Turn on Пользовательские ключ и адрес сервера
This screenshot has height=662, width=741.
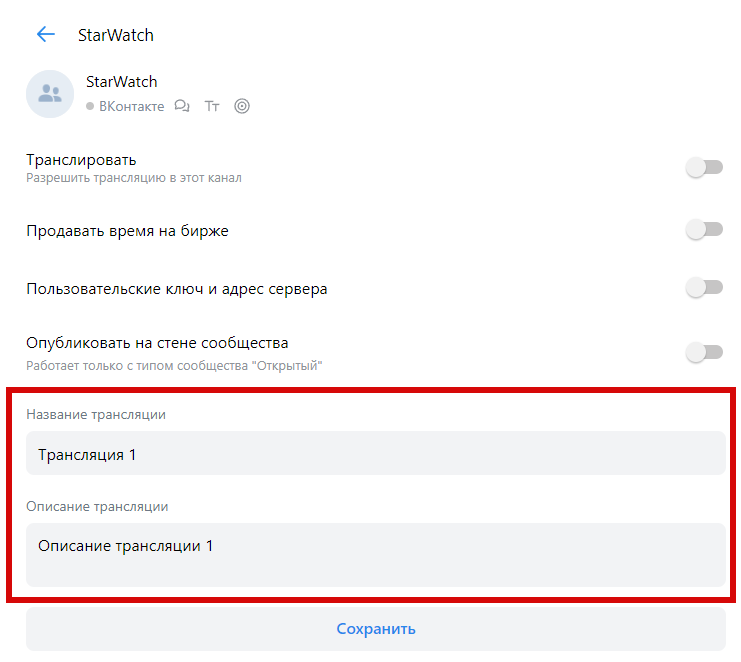(x=704, y=288)
